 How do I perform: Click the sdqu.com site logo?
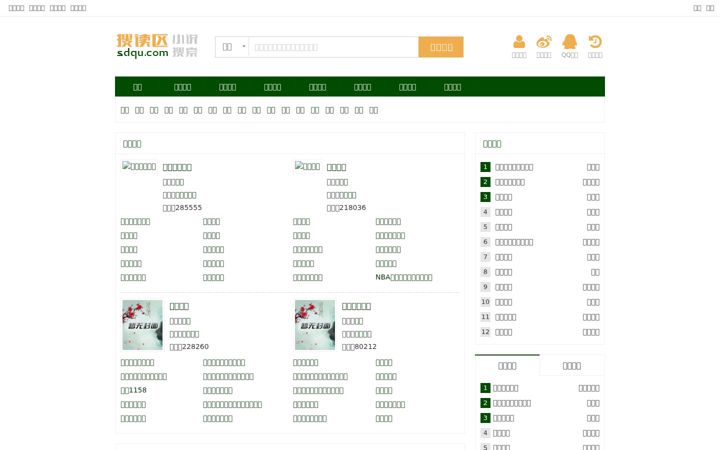[x=157, y=46]
